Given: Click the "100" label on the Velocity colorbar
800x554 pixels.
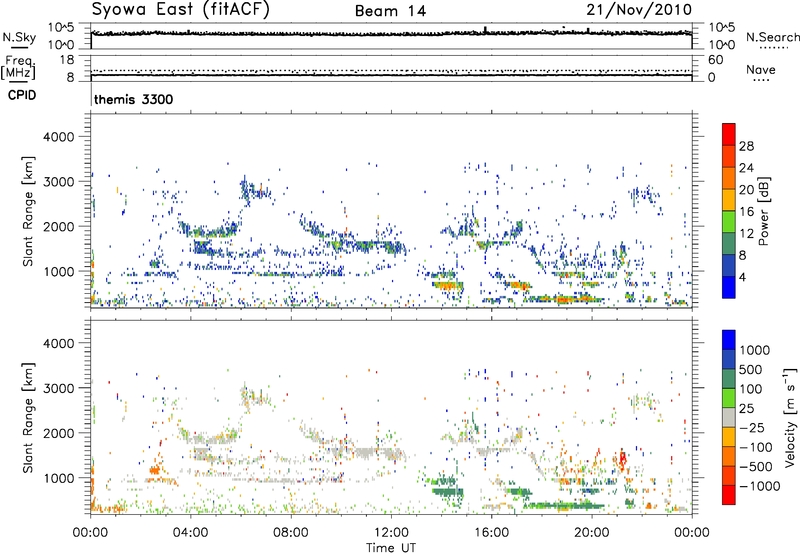Looking at the screenshot, I should (751, 389).
